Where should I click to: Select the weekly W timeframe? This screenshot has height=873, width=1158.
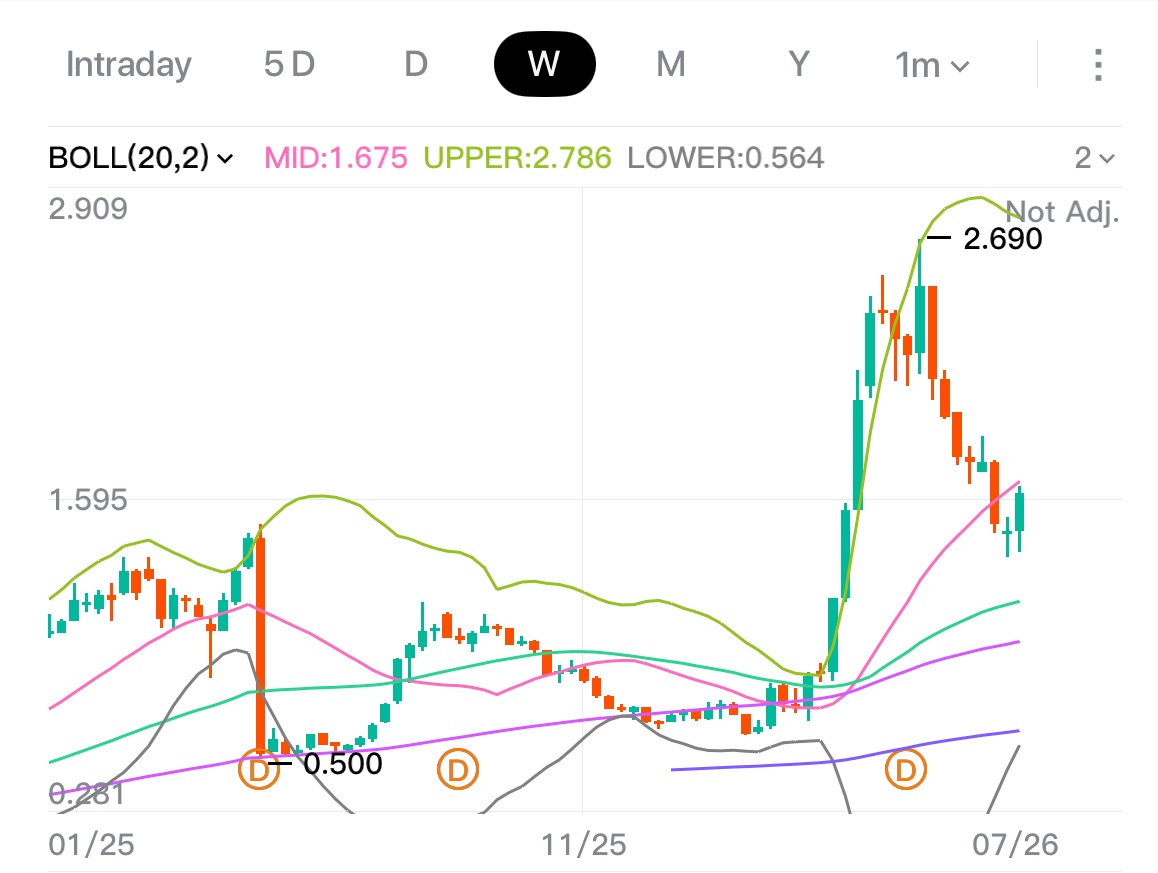(544, 64)
